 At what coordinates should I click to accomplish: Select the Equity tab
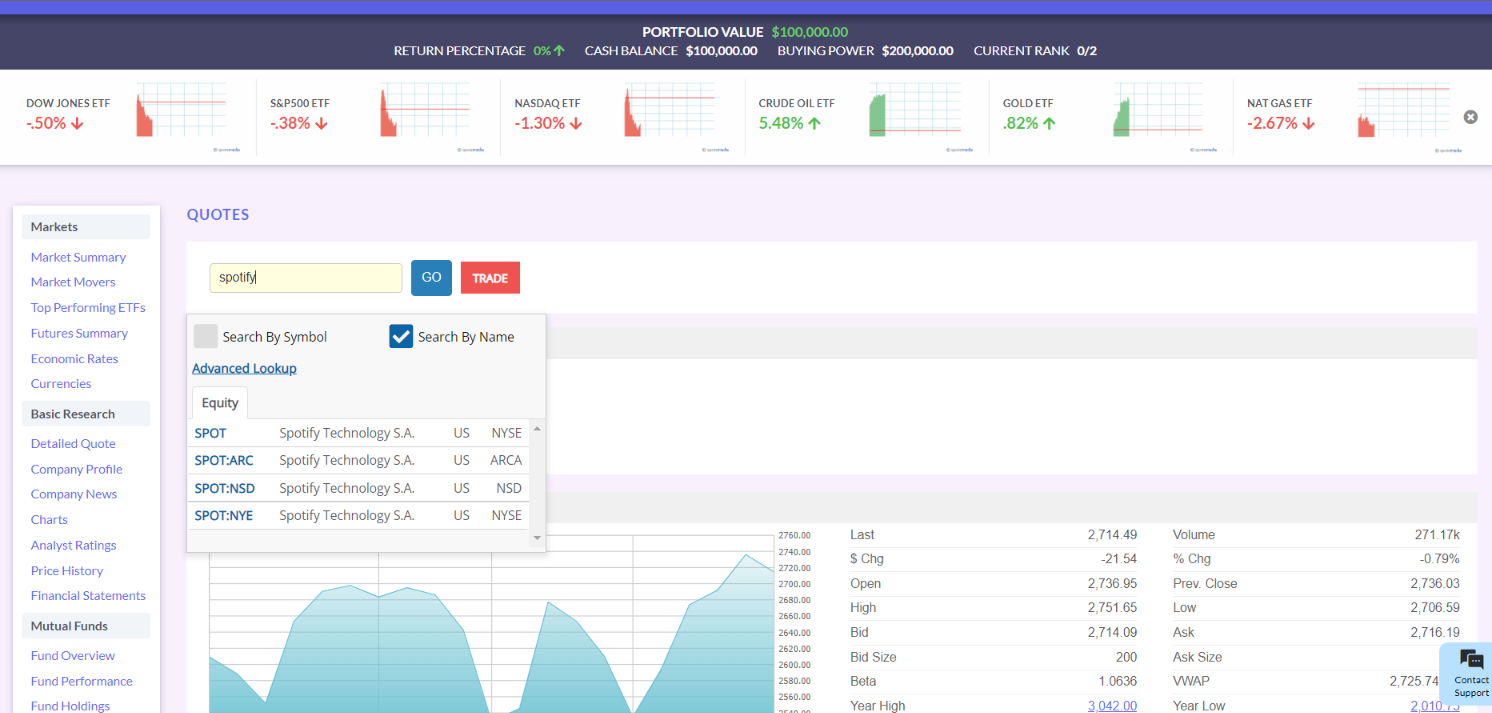(x=220, y=402)
